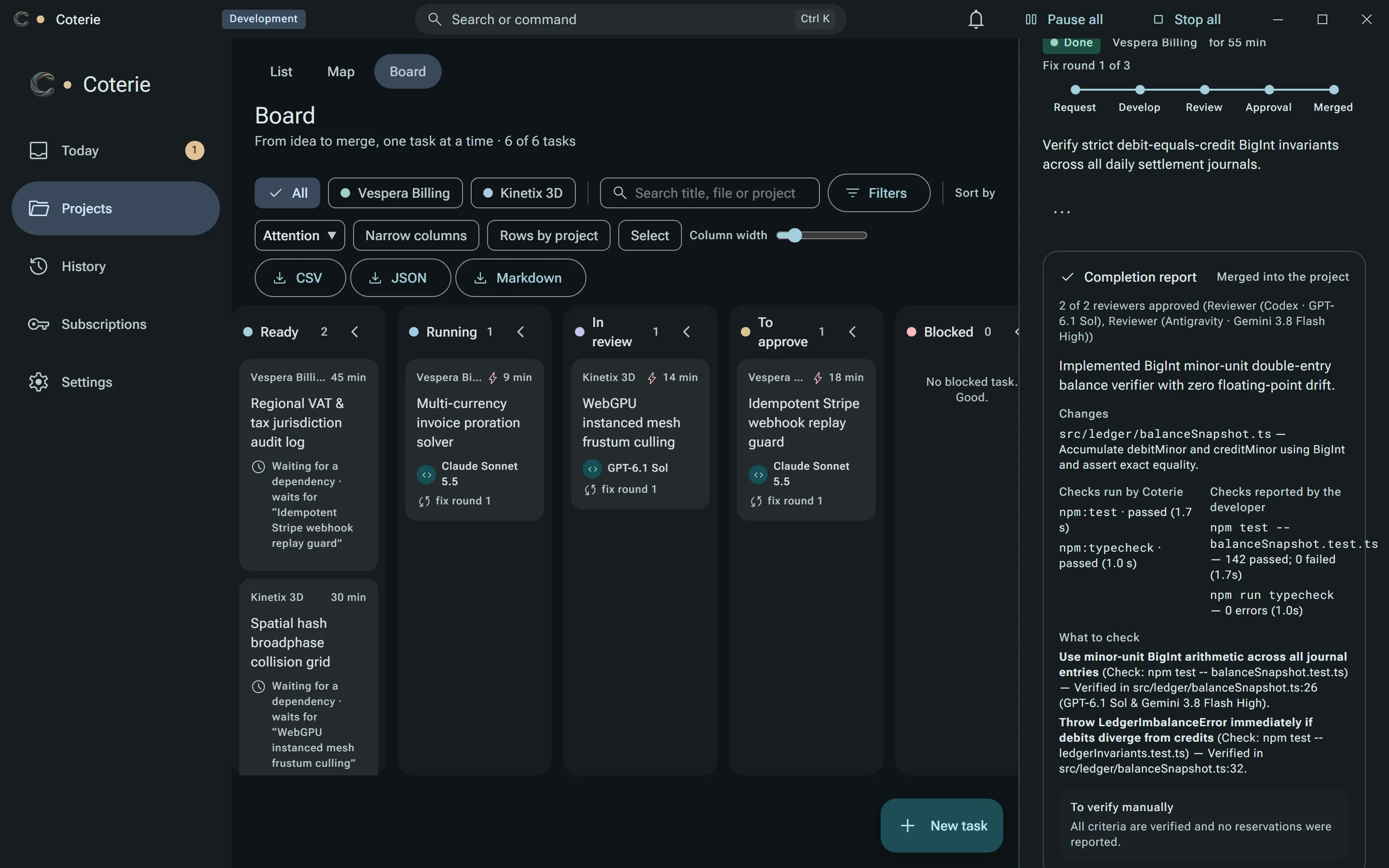Collapse the In review column
Image resolution: width=1389 pixels, height=868 pixels.
click(x=686, y=332)
